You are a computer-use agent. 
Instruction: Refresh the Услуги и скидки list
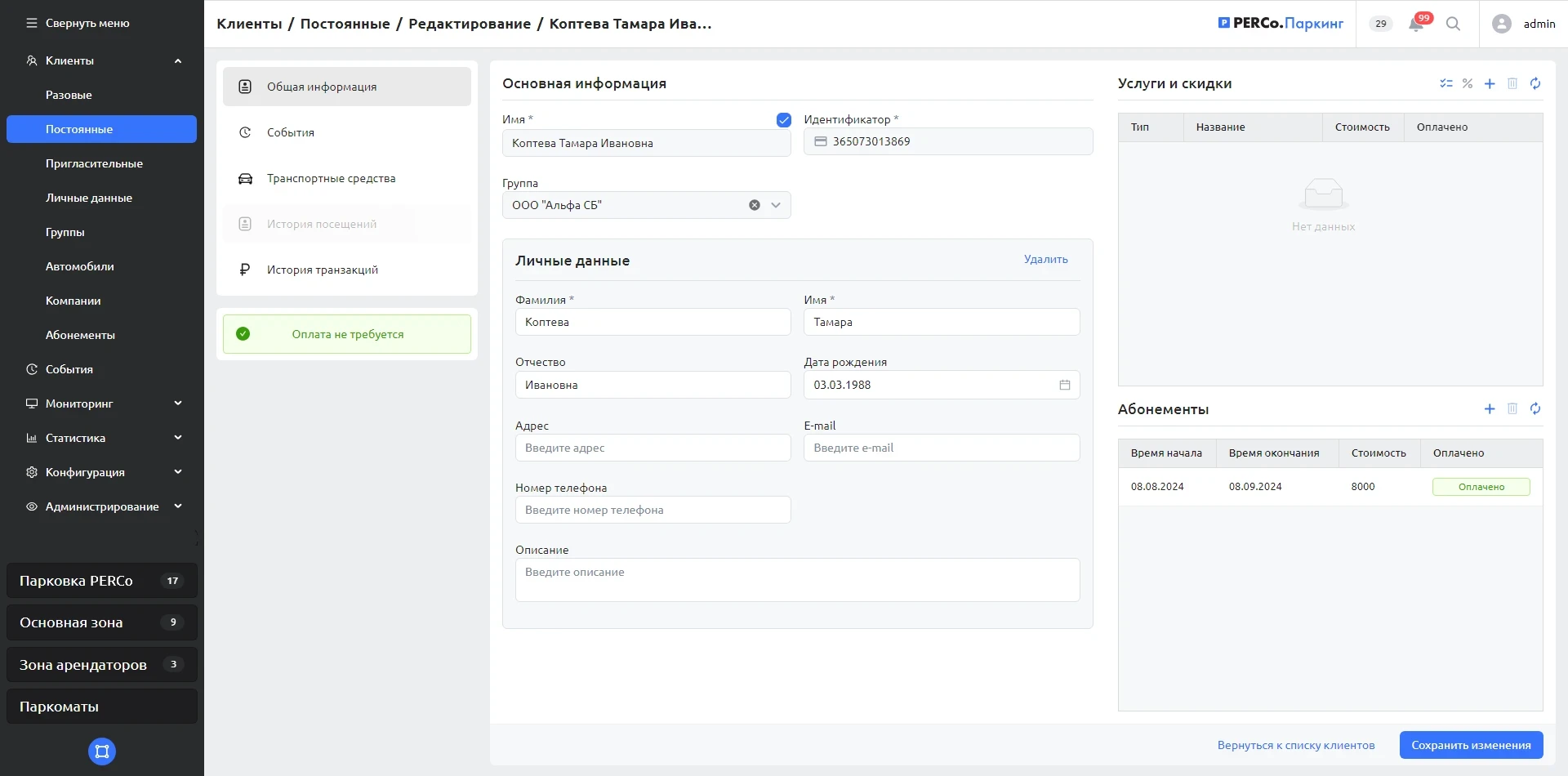click(x=1535, y=83)
